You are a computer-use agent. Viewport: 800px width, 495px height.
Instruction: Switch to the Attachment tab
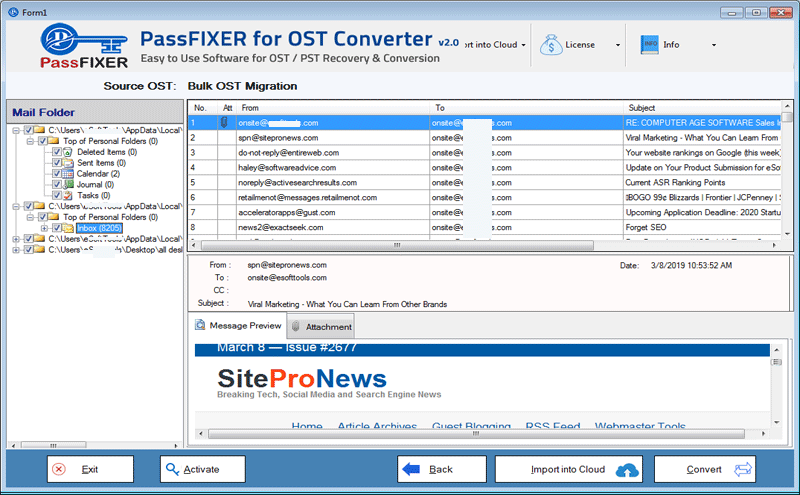[x=321, y=327]
